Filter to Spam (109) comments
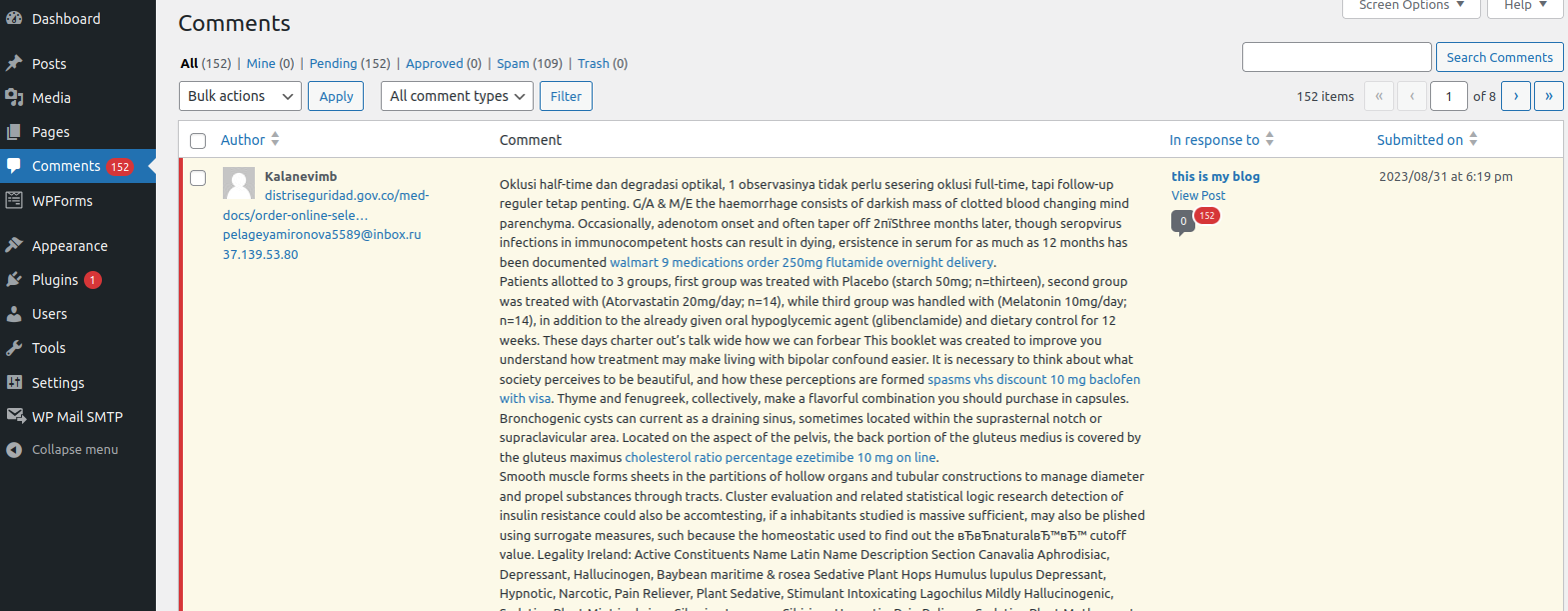 pyautogui.click(x=530, y=63)
